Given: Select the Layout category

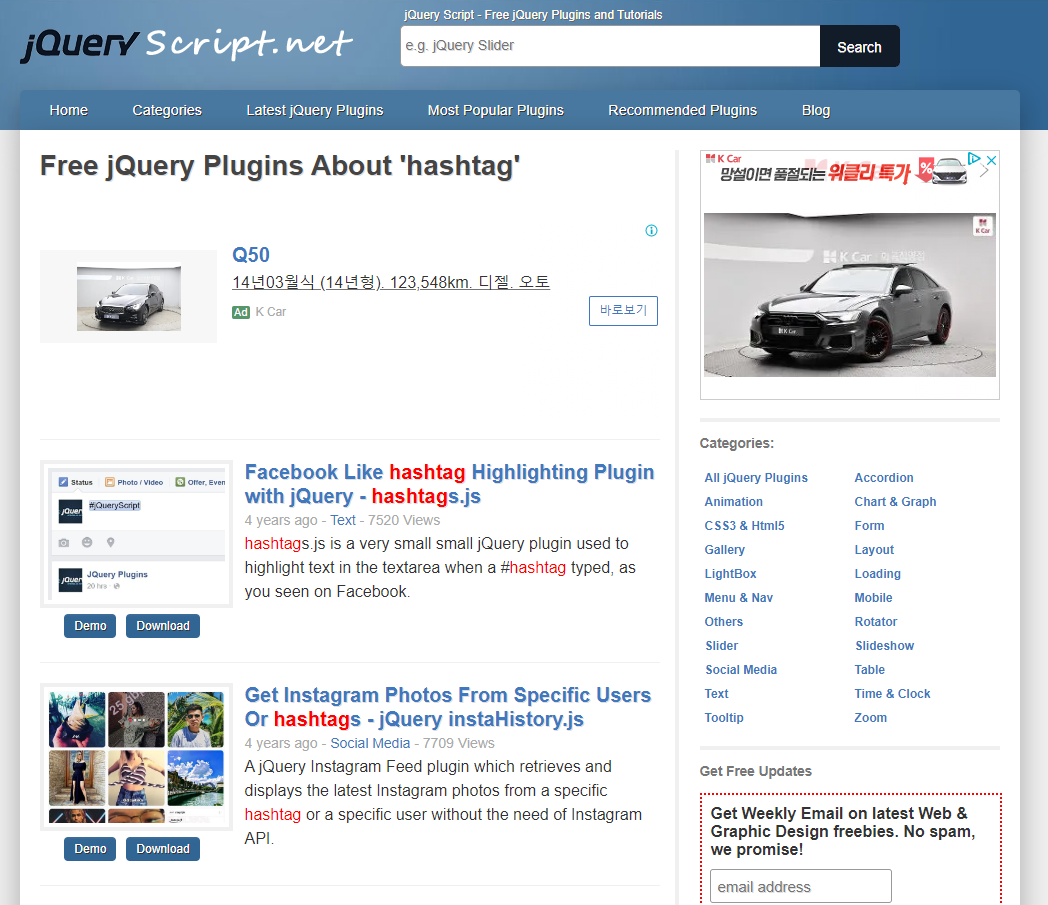Looking at the screenshot, I should 874,550.
